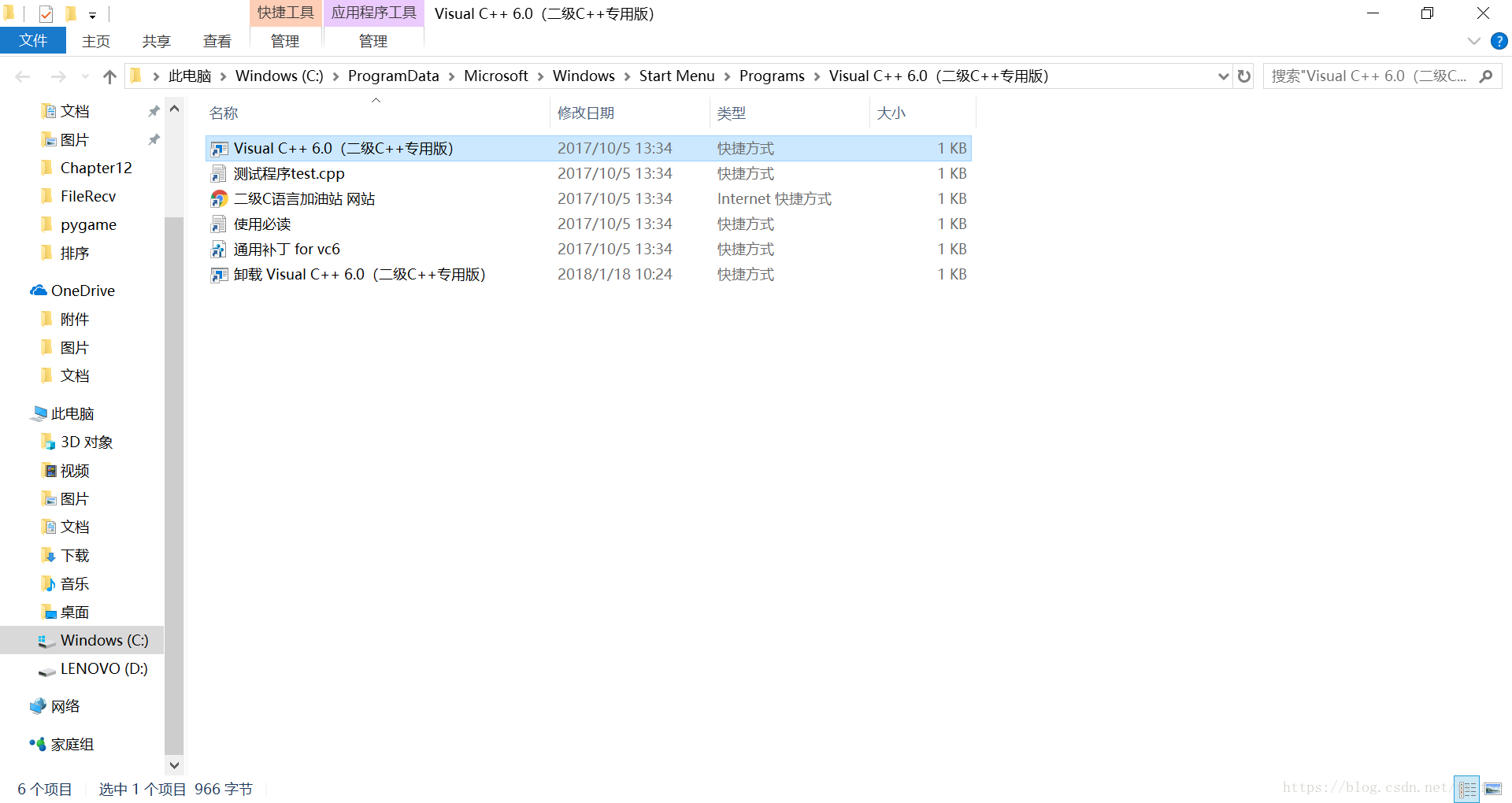Expand the breadcrumb chevron after 此电脑
The height and width of the screenshot is (803, 1512).
click(x=224, y=76)
